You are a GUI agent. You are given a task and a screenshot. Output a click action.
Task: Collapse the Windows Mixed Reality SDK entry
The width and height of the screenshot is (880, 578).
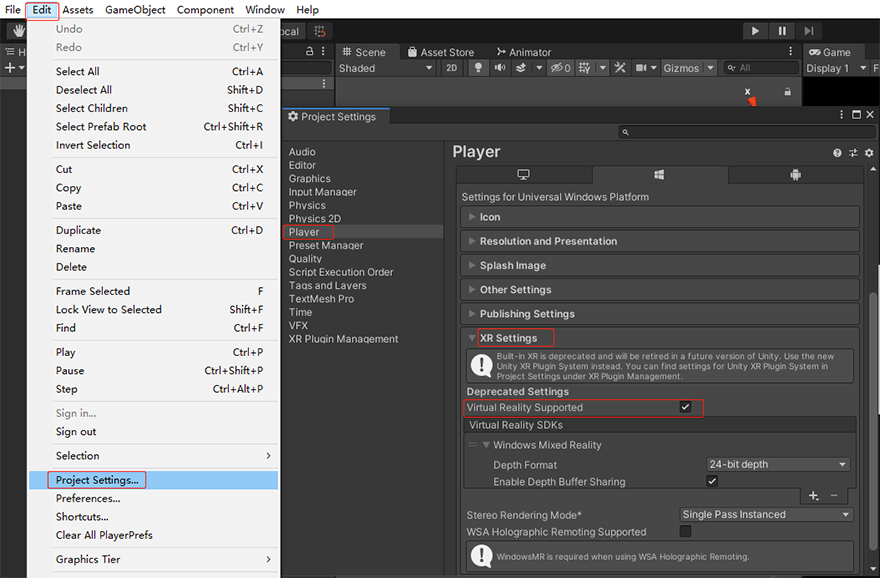pyautogui.click(x=486, y=445)
